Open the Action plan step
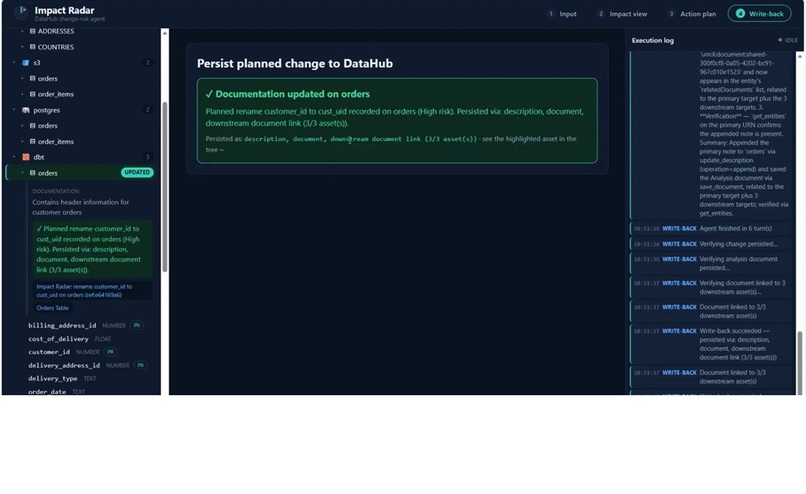The image size is (806, 494). point(692,14)
